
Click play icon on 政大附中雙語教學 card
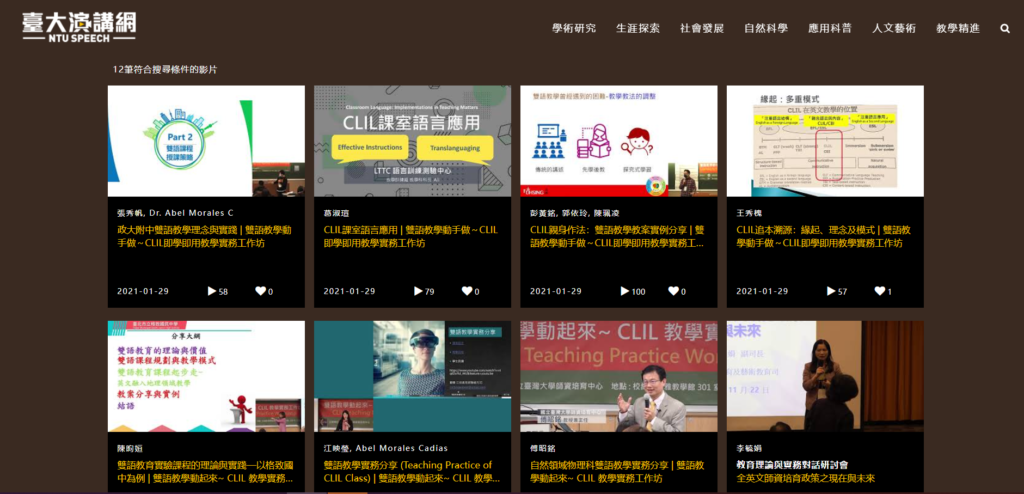212,291
